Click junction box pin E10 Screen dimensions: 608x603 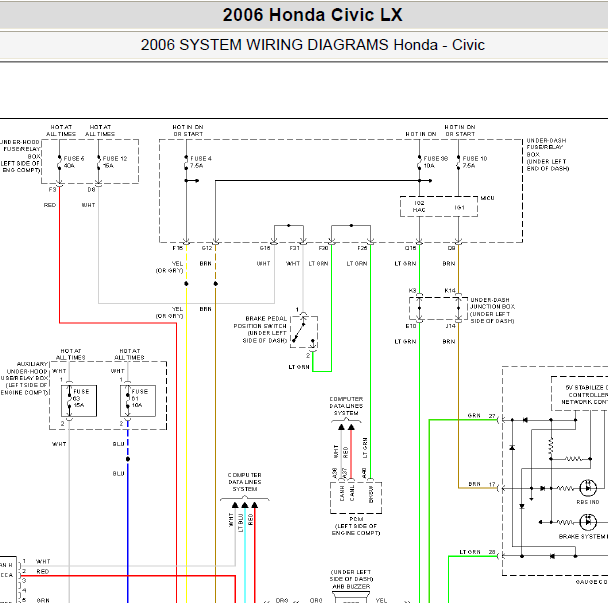click(411, 326)
